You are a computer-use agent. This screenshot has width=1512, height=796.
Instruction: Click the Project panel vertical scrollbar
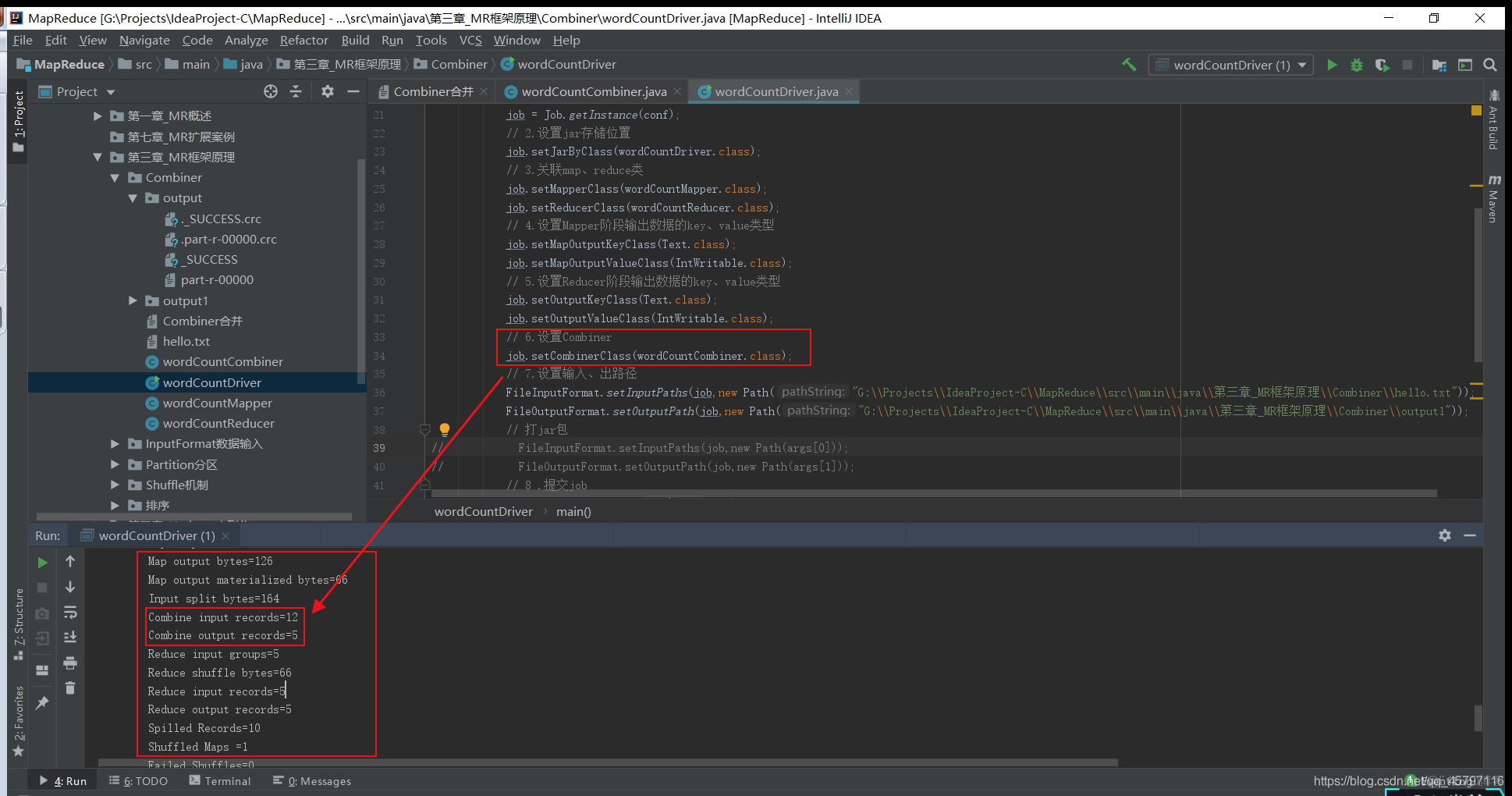(360, 270)
